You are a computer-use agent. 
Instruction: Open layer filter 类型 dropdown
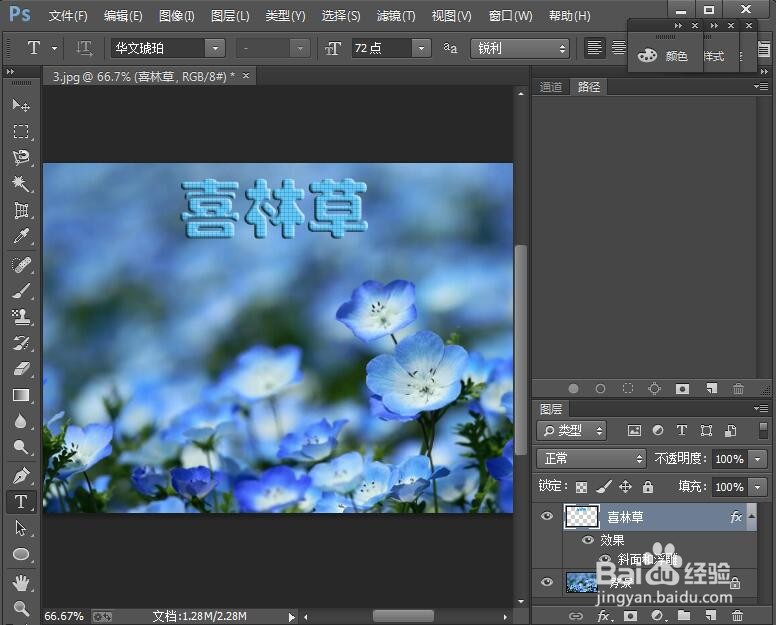[x=571, y=431]
